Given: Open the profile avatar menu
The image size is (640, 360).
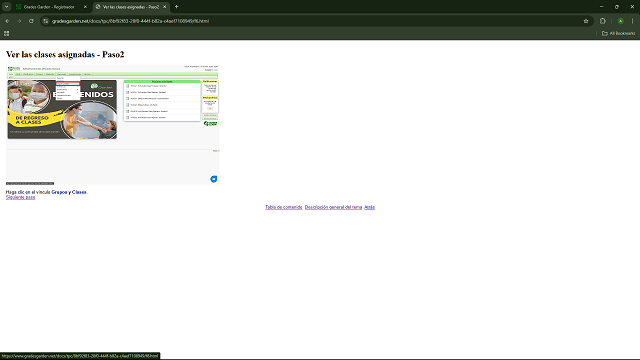Looking at the screenshot, I should (620, 21).
